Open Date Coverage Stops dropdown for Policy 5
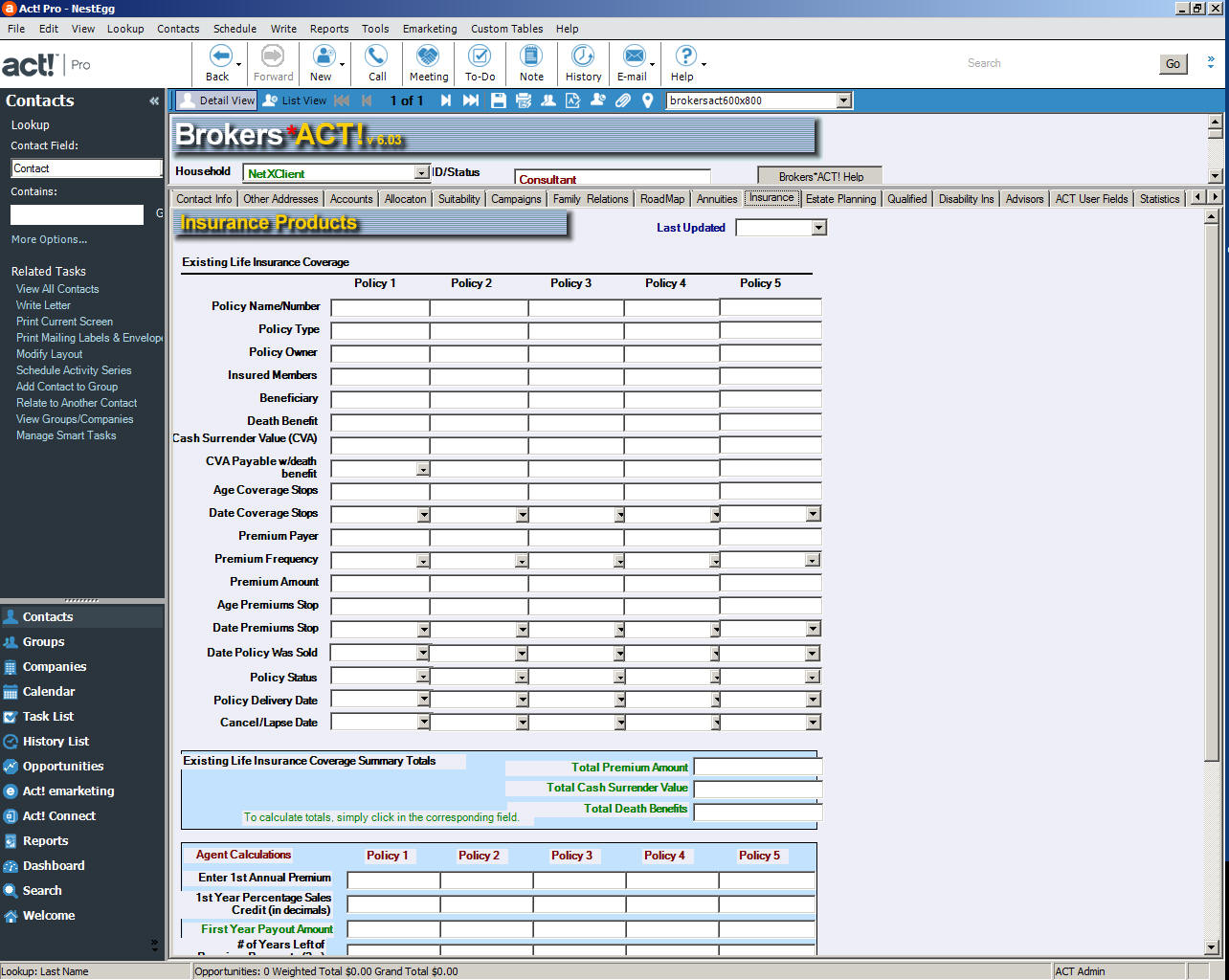1229x980 pixels. [813, 514]
